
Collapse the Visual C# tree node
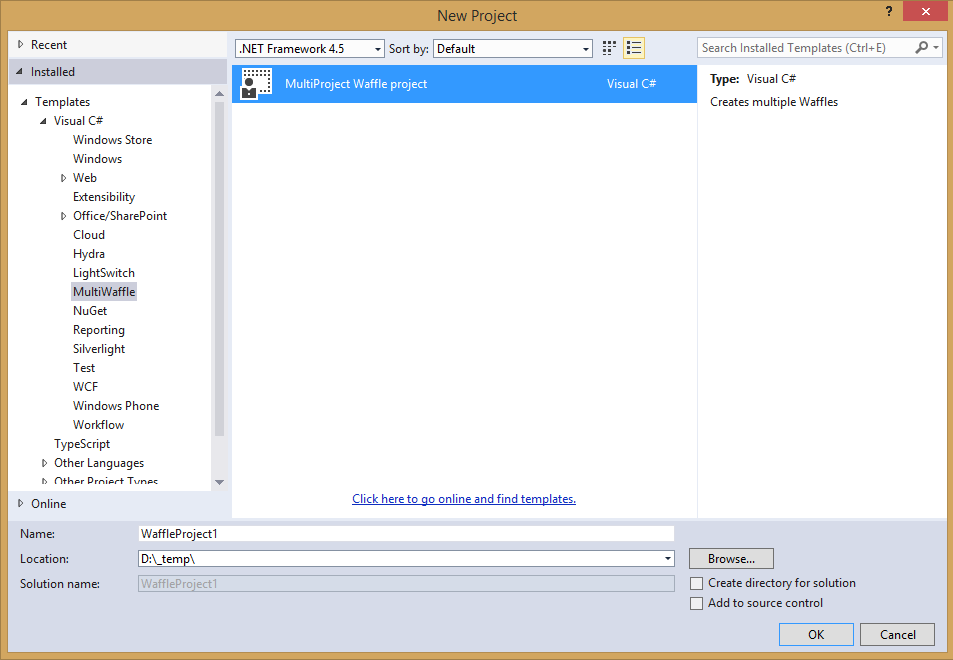pyautogui.click(x=44, y=121)
